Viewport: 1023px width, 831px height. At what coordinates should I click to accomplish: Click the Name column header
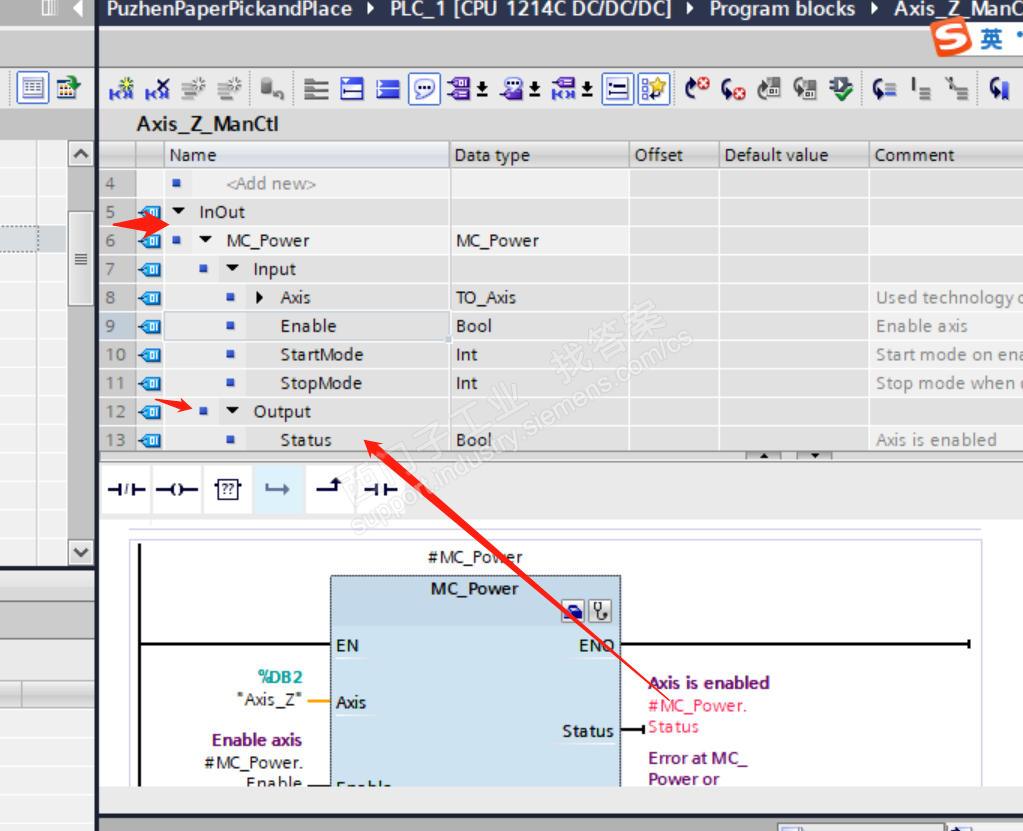click(x=307, y=155)
